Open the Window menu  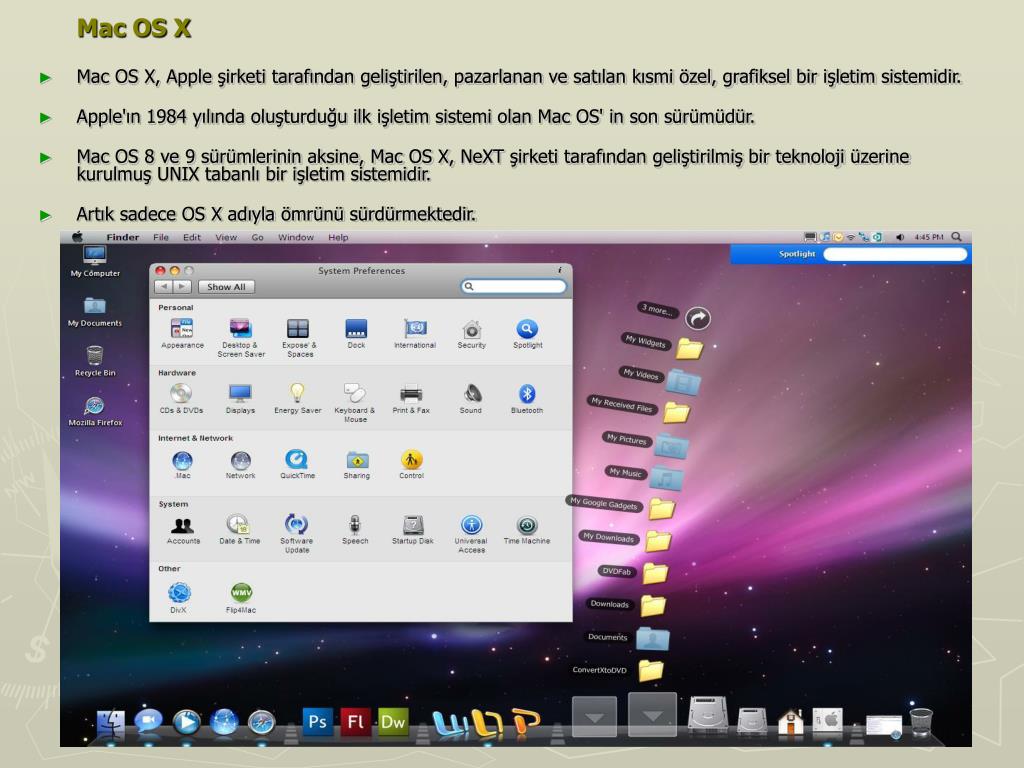296,237
